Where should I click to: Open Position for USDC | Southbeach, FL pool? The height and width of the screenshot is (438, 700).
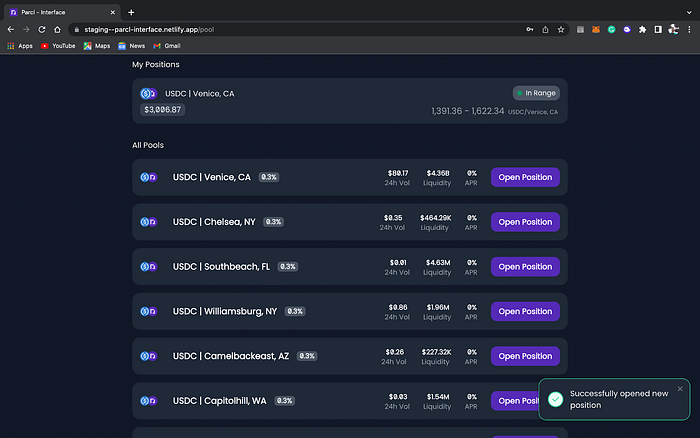pyautogui.click(x=525, y=267)
